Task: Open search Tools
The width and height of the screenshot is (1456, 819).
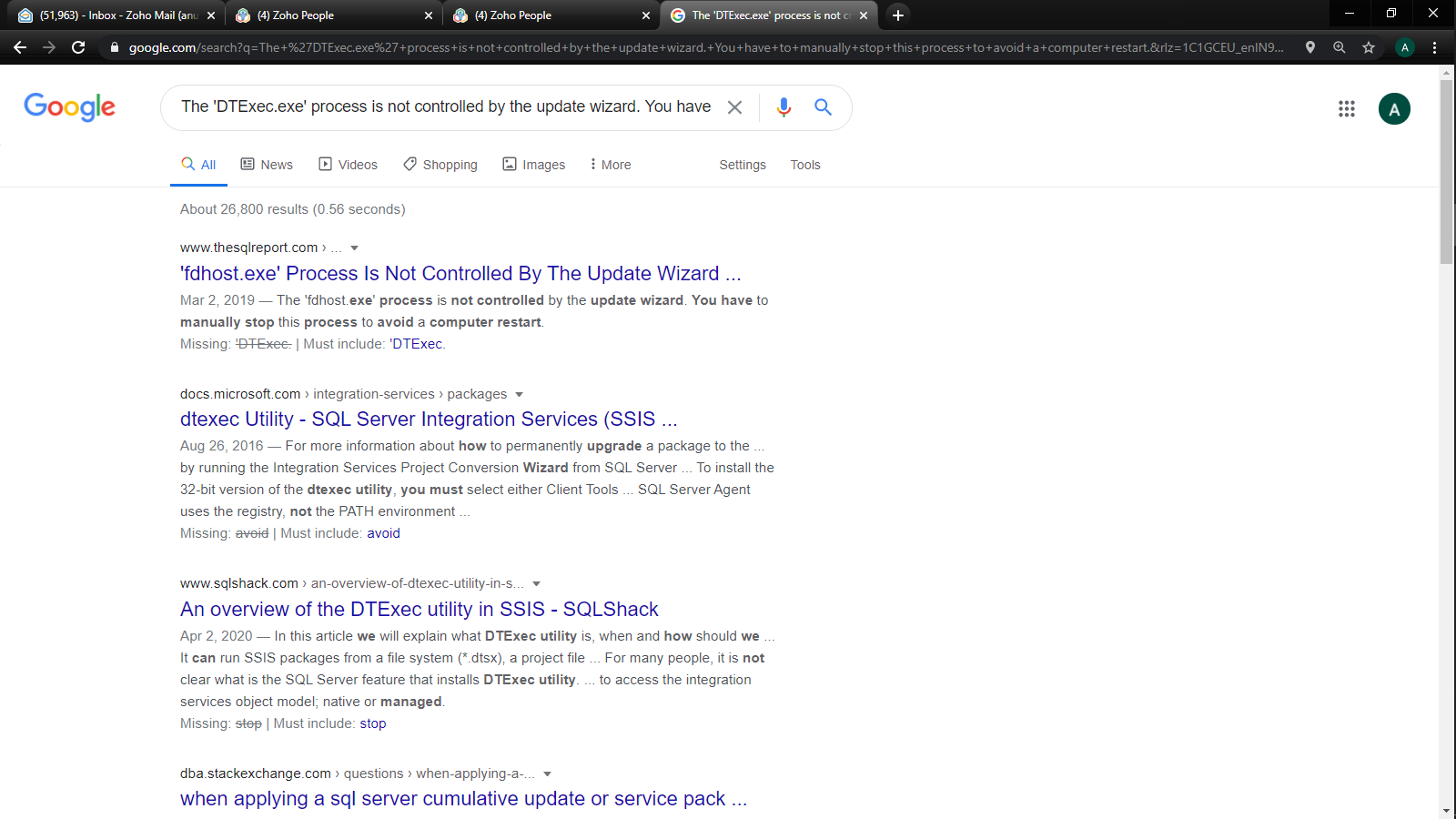Action: coord(805,165)
